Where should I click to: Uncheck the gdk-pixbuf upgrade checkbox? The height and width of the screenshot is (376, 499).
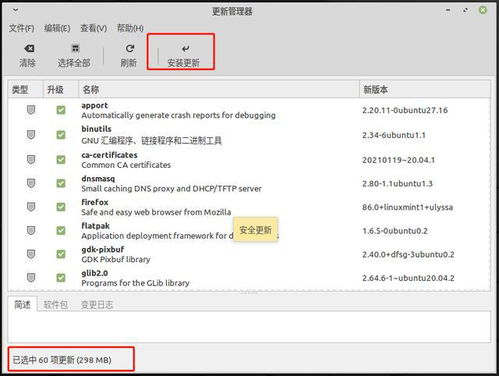tap(61, 254)
